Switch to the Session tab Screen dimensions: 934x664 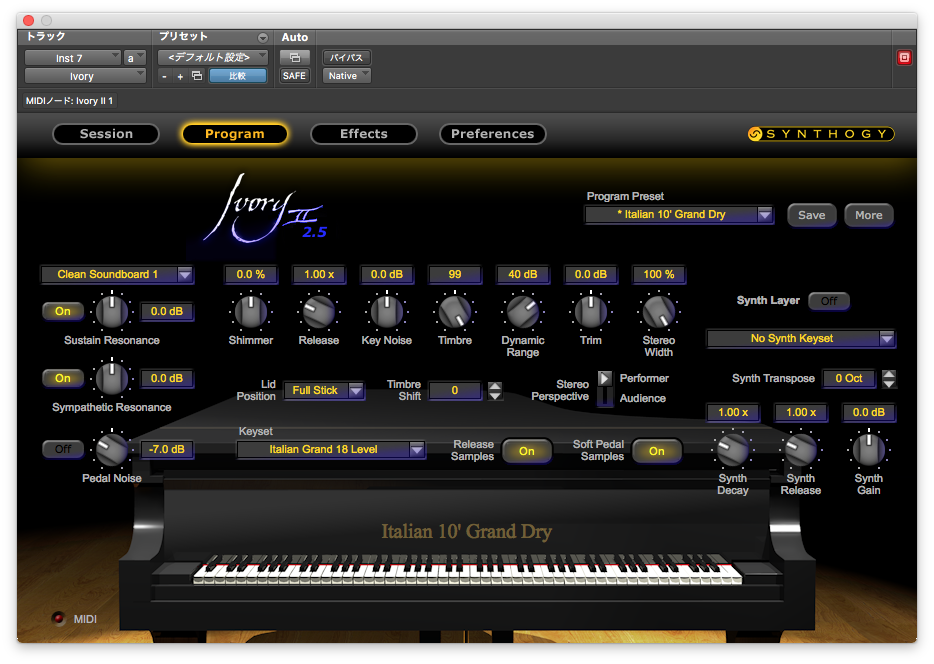click(x=106, y=134)
